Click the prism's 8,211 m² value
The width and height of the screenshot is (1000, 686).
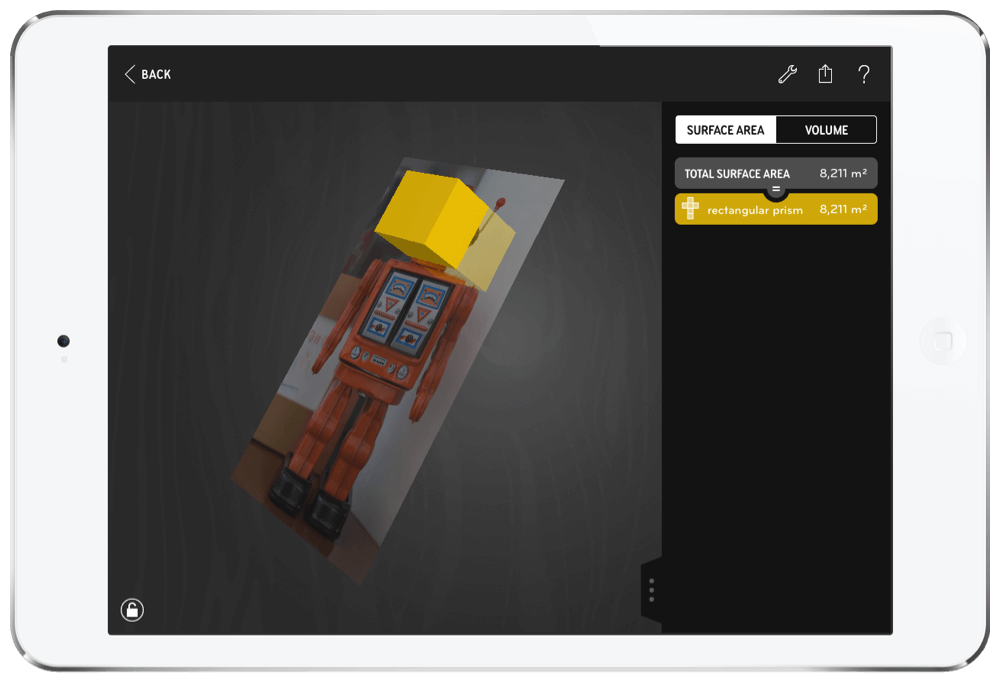(x=842, y=209)
